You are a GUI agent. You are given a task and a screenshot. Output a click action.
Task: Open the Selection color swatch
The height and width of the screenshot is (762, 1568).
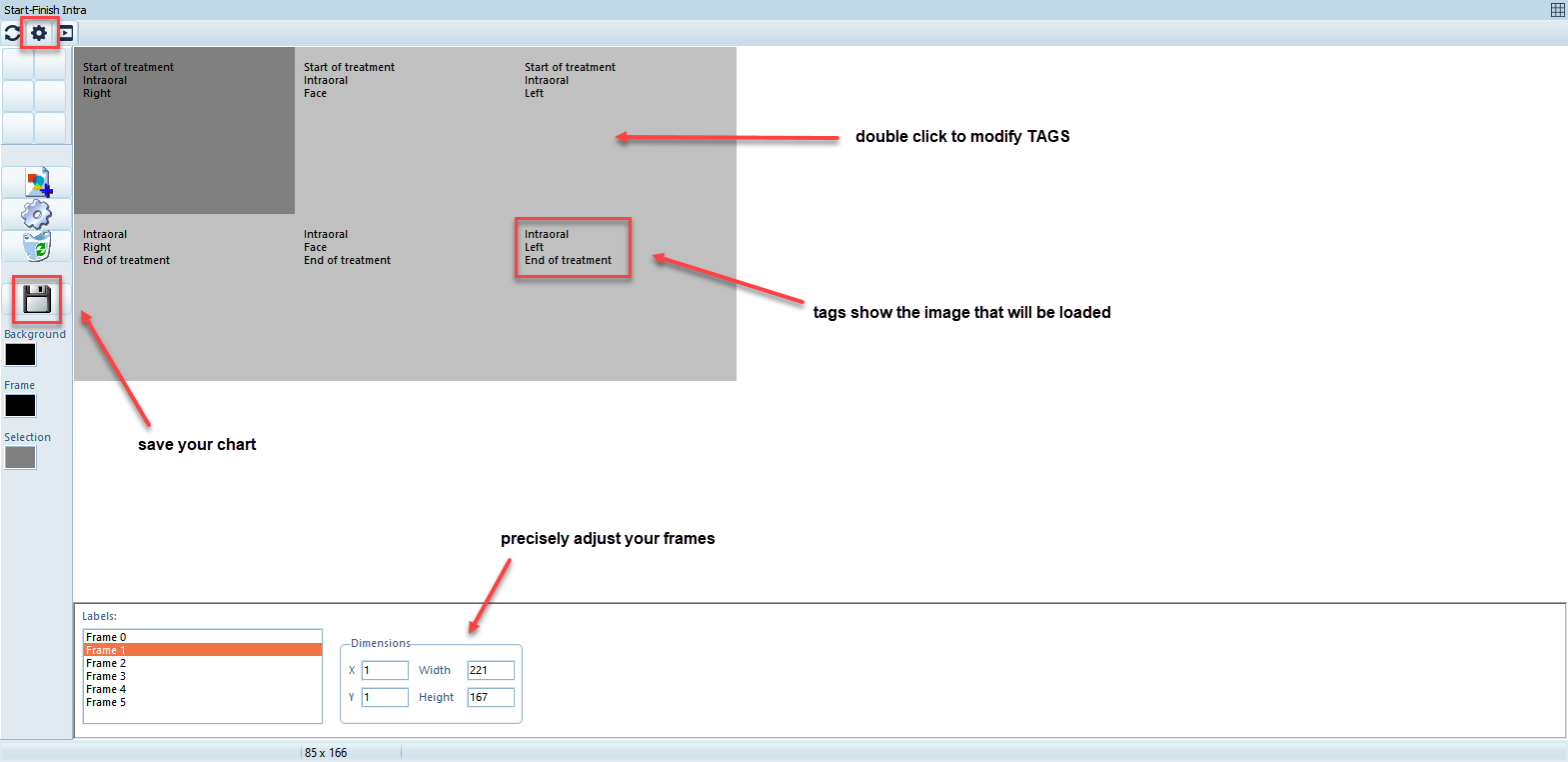[x=20, y=458]
